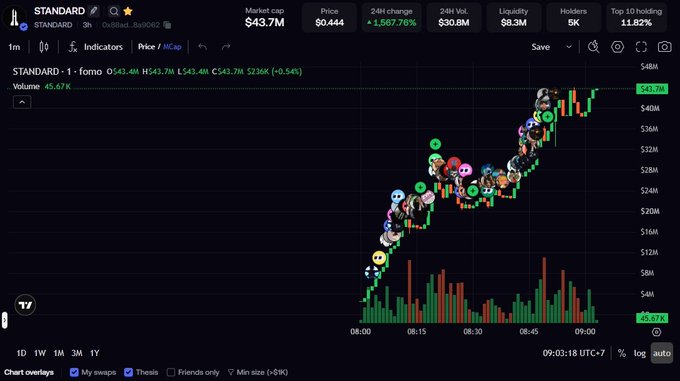
Task: Open price axis settings target icon
Action: click(657, 332)
